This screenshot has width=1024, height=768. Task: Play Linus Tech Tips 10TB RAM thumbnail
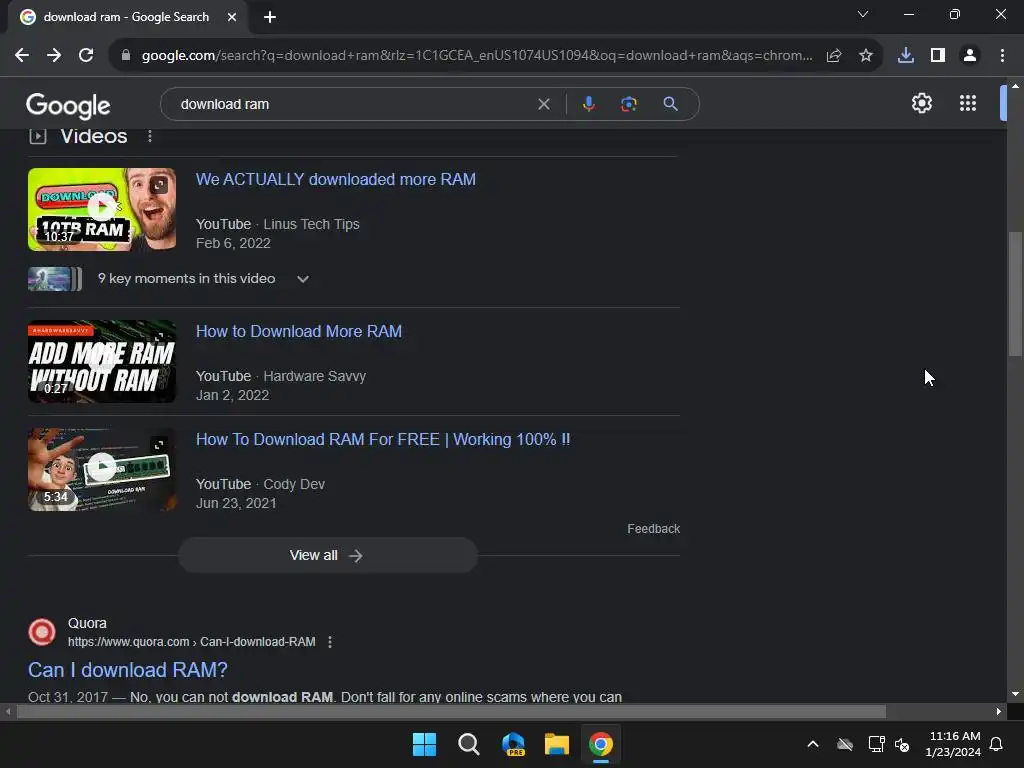coord(102,209)
